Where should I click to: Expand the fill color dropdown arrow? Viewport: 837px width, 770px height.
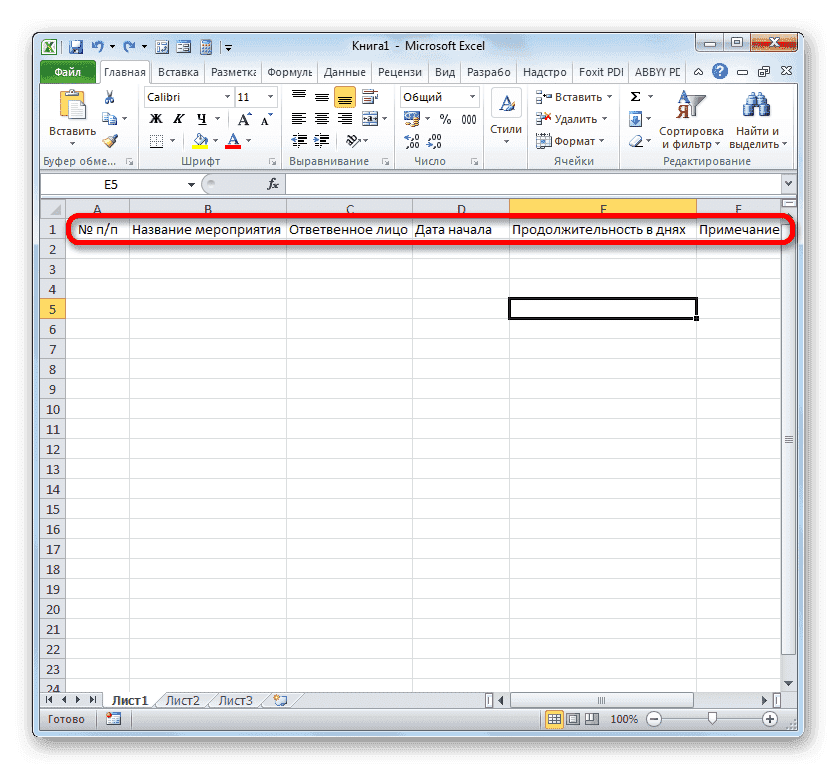click(x=214, y=141)
